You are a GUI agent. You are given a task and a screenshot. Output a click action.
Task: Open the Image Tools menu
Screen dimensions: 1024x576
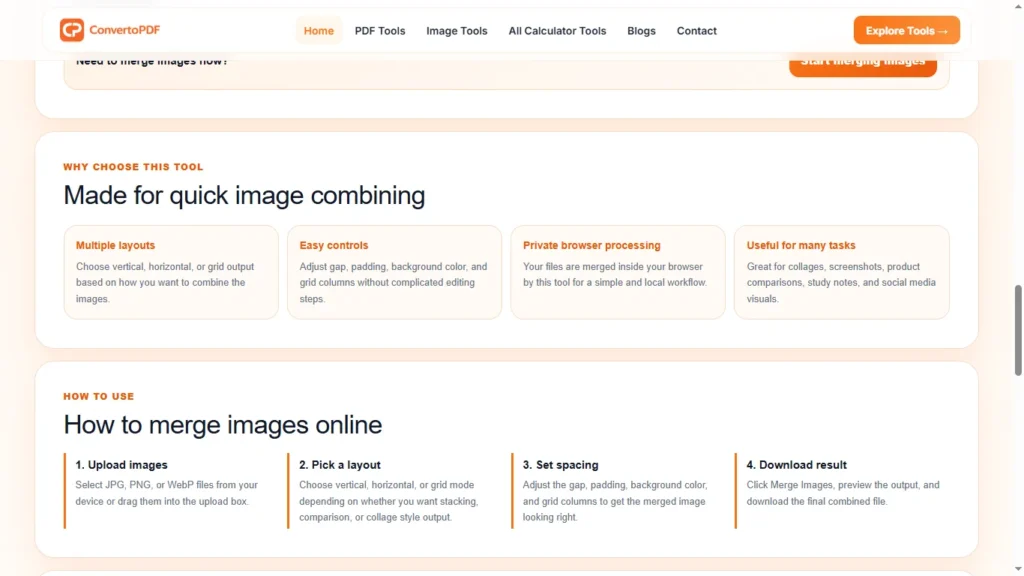[456, 31]
